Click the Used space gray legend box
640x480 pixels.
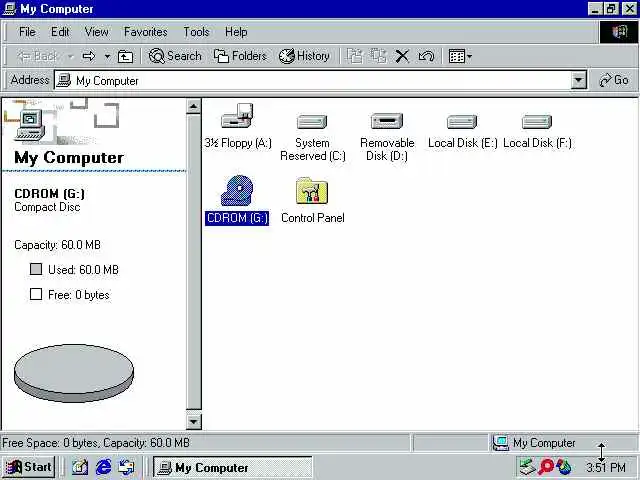click(x=36, y=269)
